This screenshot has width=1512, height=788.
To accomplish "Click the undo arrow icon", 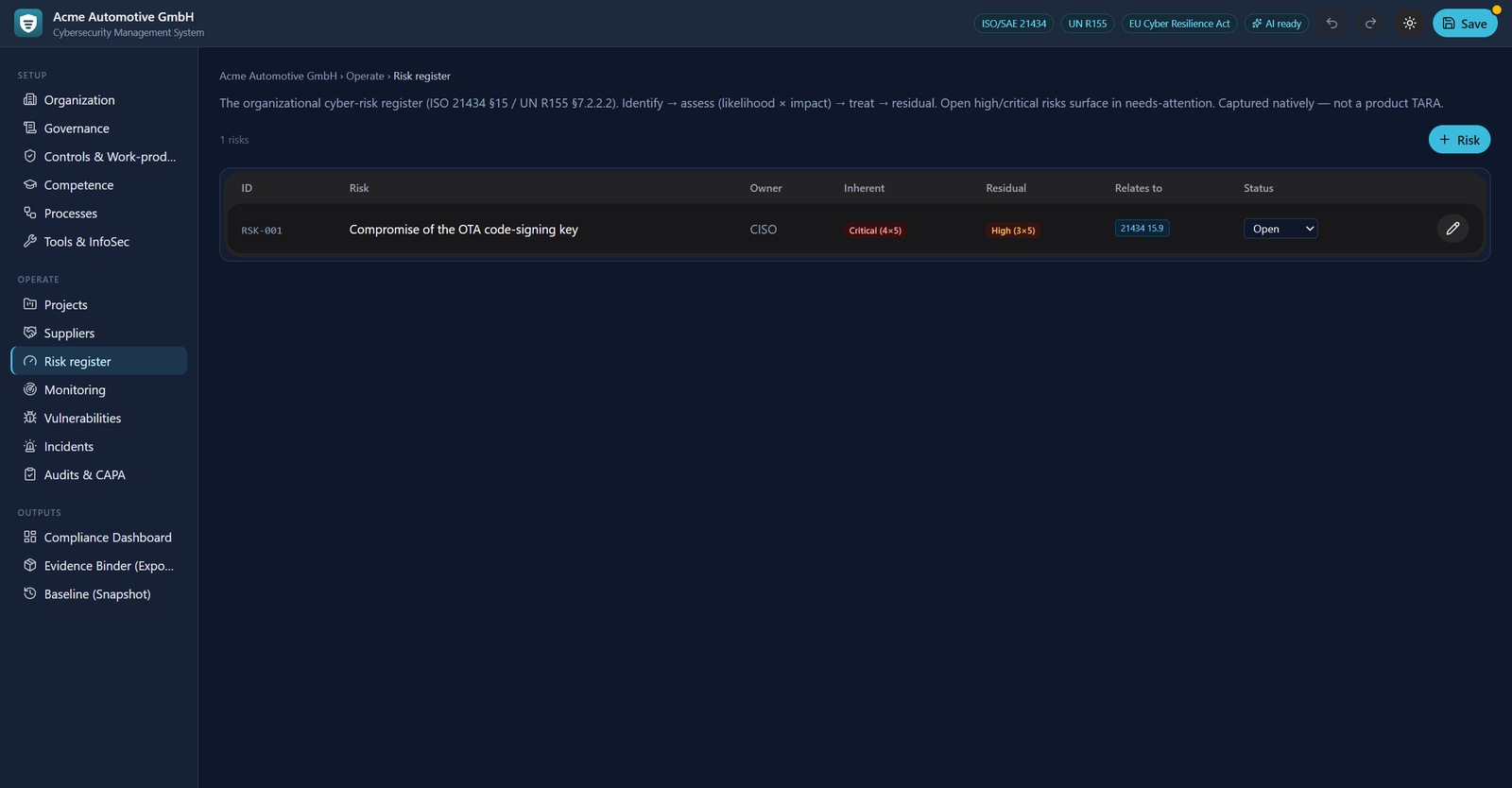I will (1332, 24).
